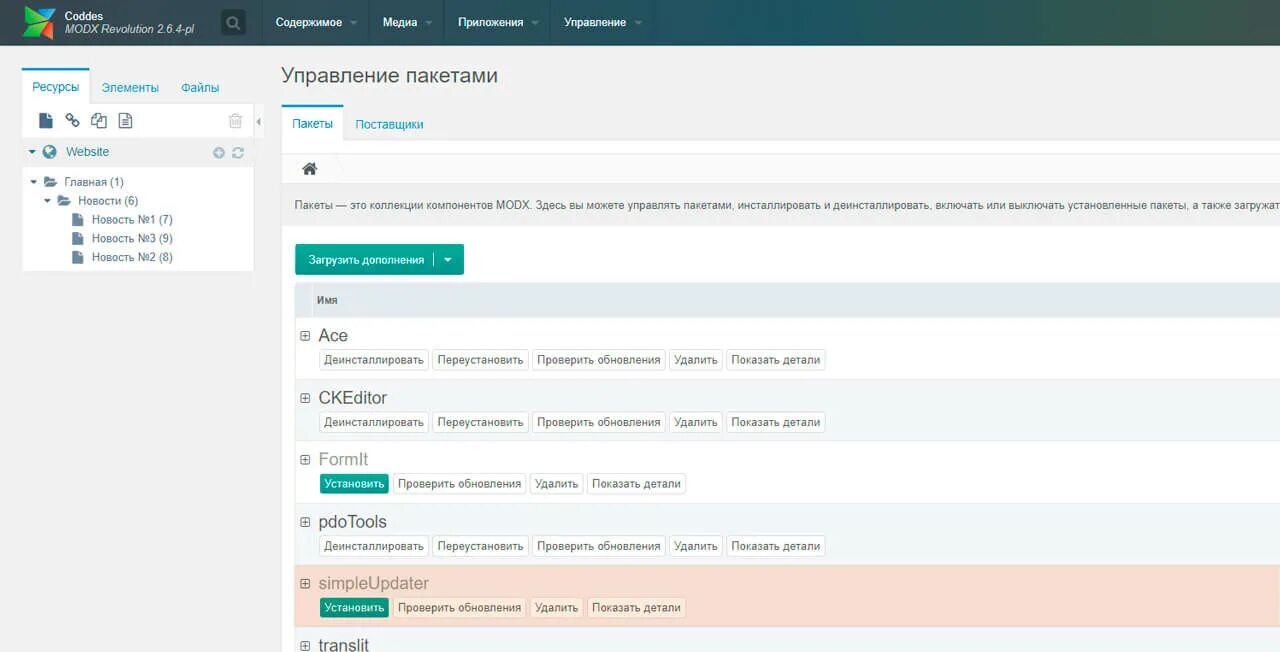Click Показать детали for Ace
This screenshot has height=652, width=1280.
[x=776, y=360]
